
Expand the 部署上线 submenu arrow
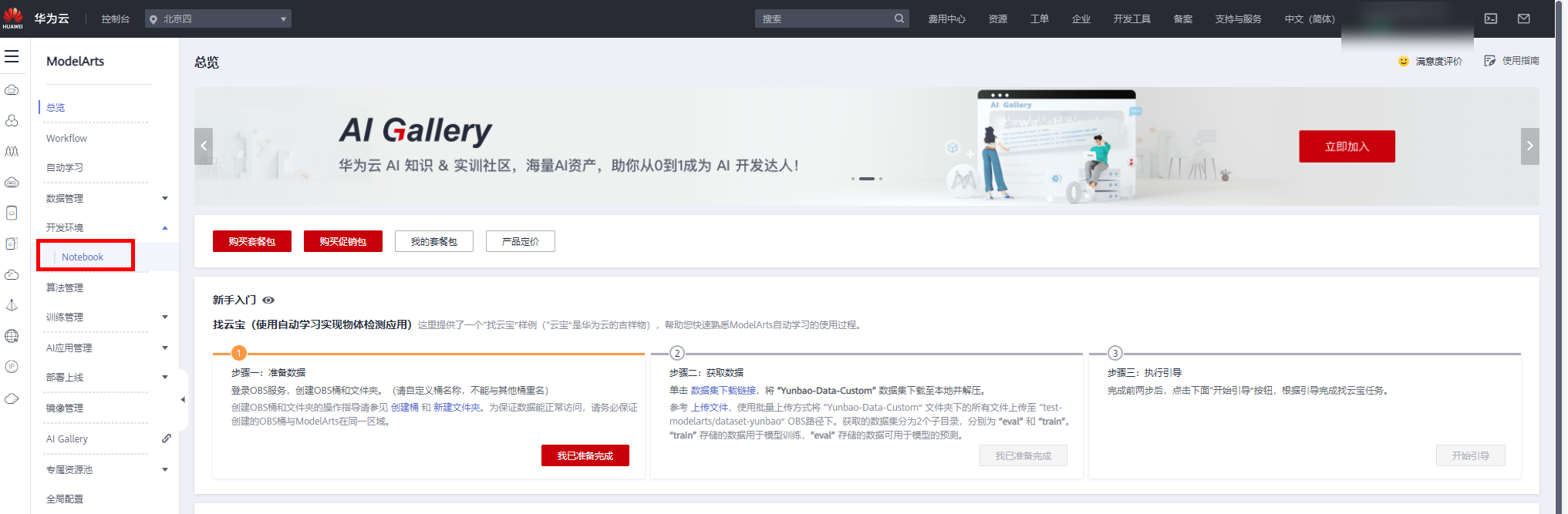(165, 378)
